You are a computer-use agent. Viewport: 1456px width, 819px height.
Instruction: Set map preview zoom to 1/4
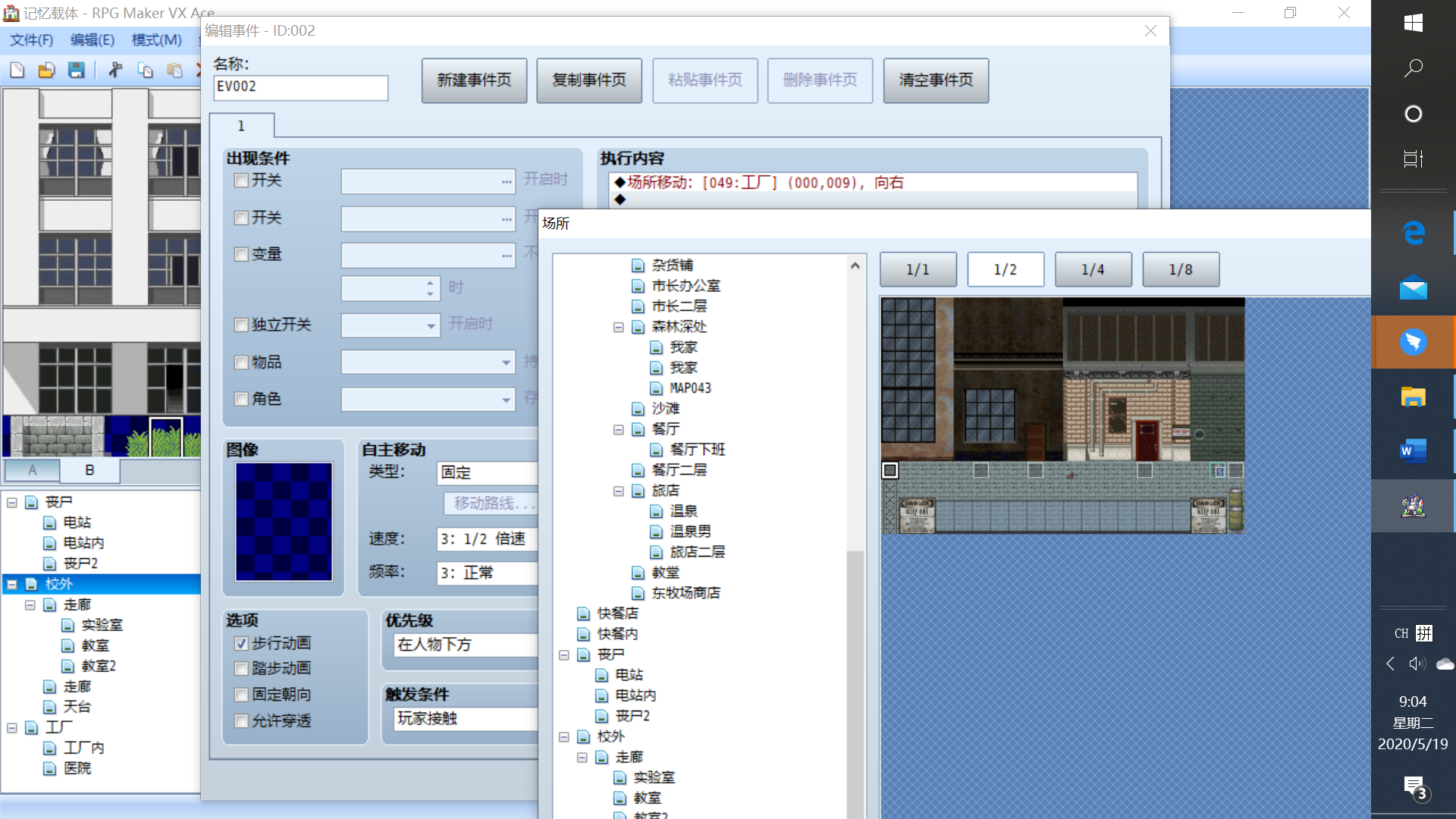(x=1093, y=270)
